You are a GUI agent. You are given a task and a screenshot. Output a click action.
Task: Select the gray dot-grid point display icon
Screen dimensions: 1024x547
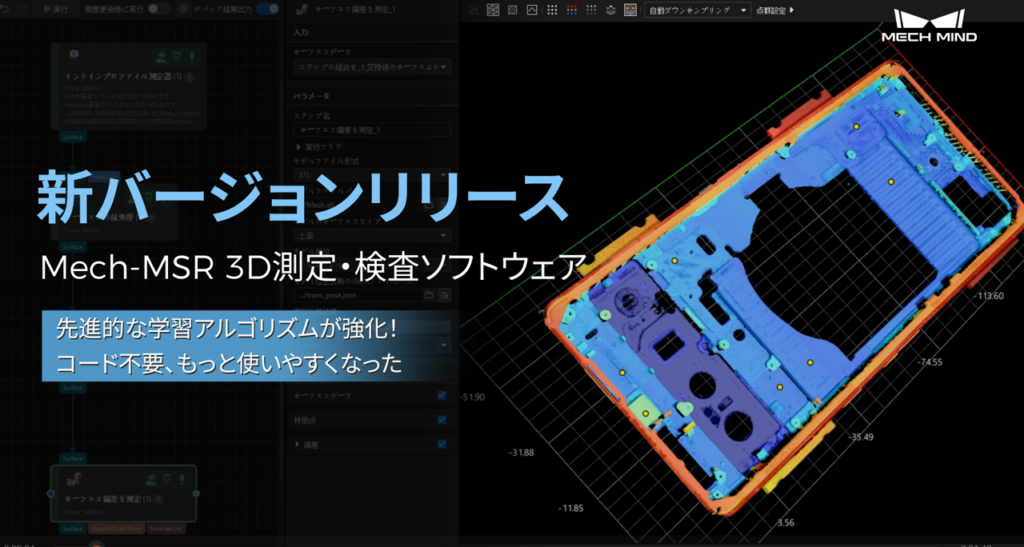click(591, 10)
